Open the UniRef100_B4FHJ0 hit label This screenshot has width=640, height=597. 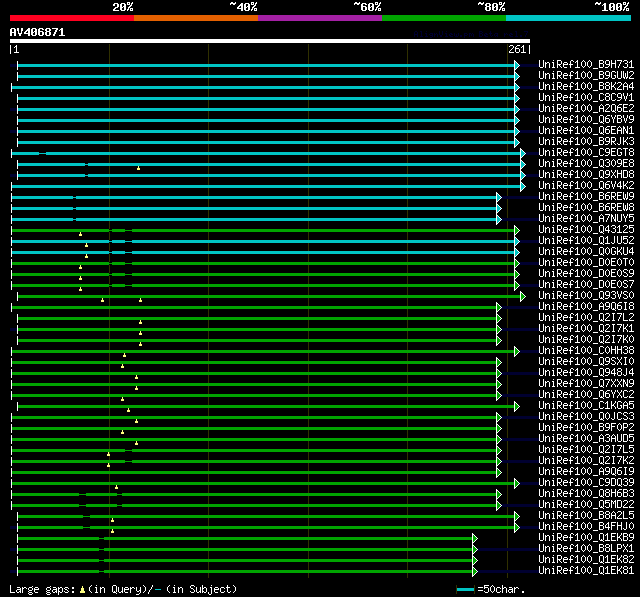pos(586,527)
